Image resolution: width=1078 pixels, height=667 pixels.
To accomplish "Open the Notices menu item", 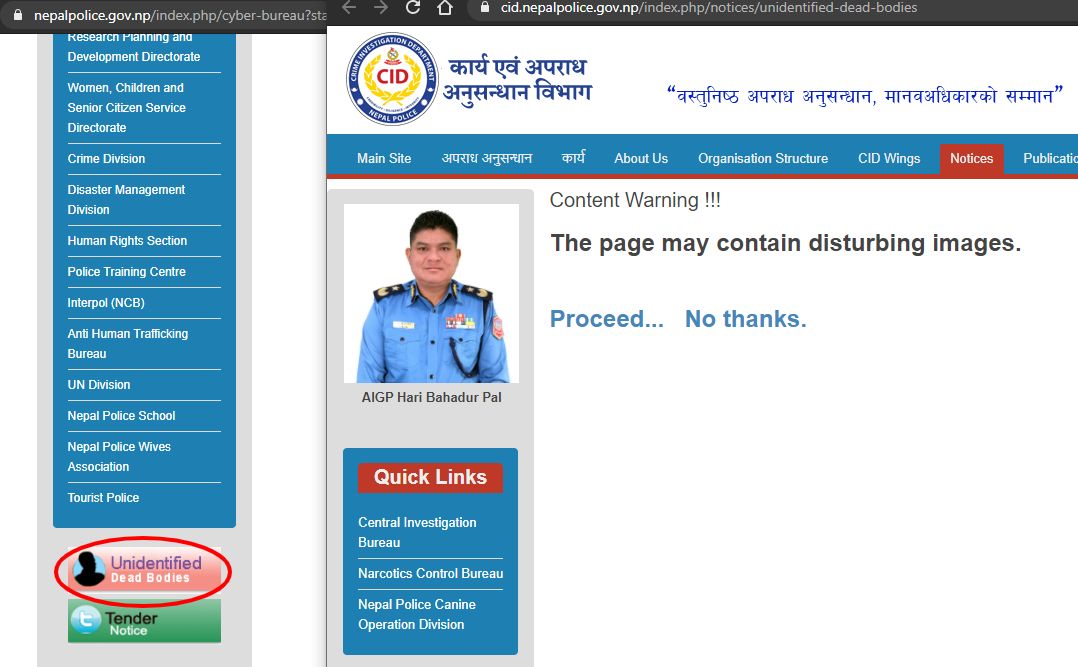I will pos(970,158).
